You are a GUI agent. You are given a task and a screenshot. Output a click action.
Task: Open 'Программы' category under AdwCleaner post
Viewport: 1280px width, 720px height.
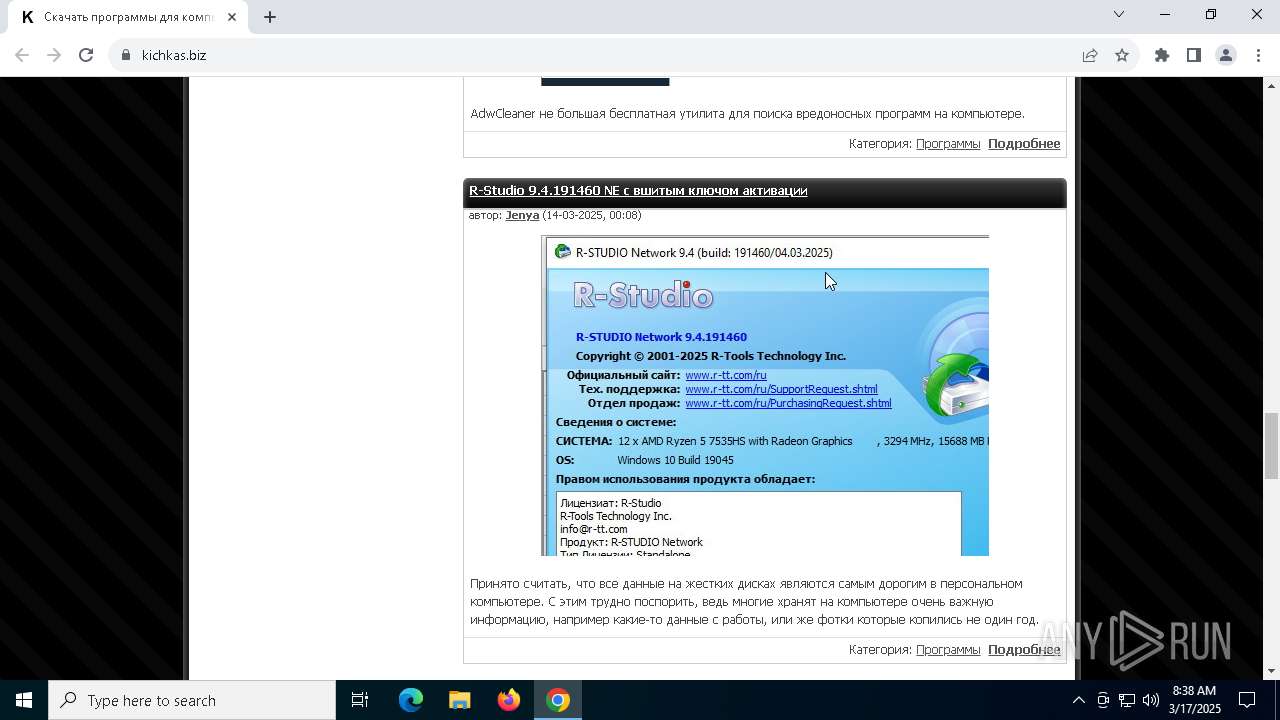948,144
